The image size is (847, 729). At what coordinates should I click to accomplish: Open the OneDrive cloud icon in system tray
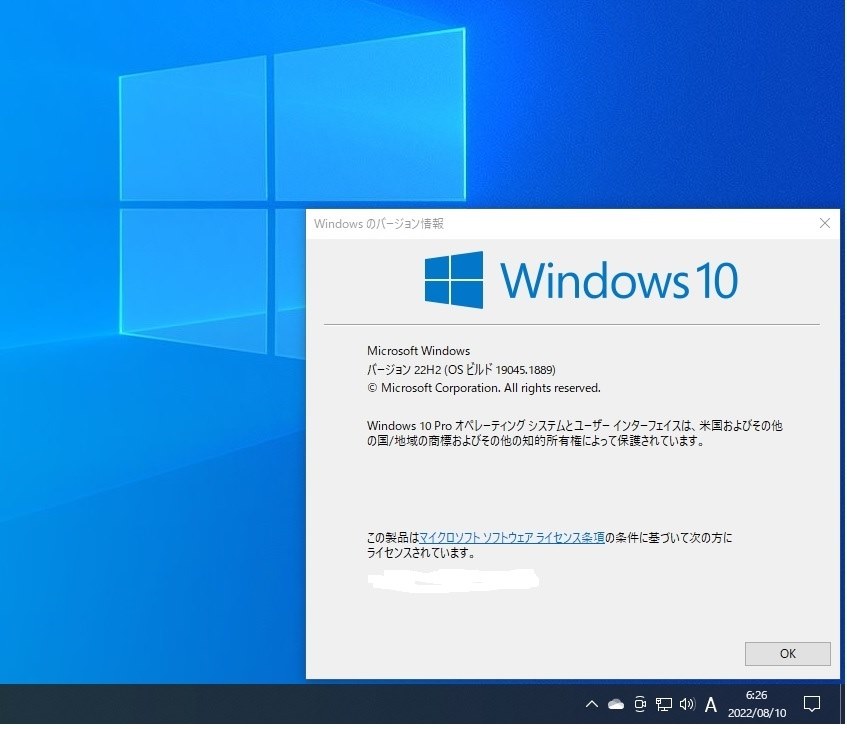(614, 704)
